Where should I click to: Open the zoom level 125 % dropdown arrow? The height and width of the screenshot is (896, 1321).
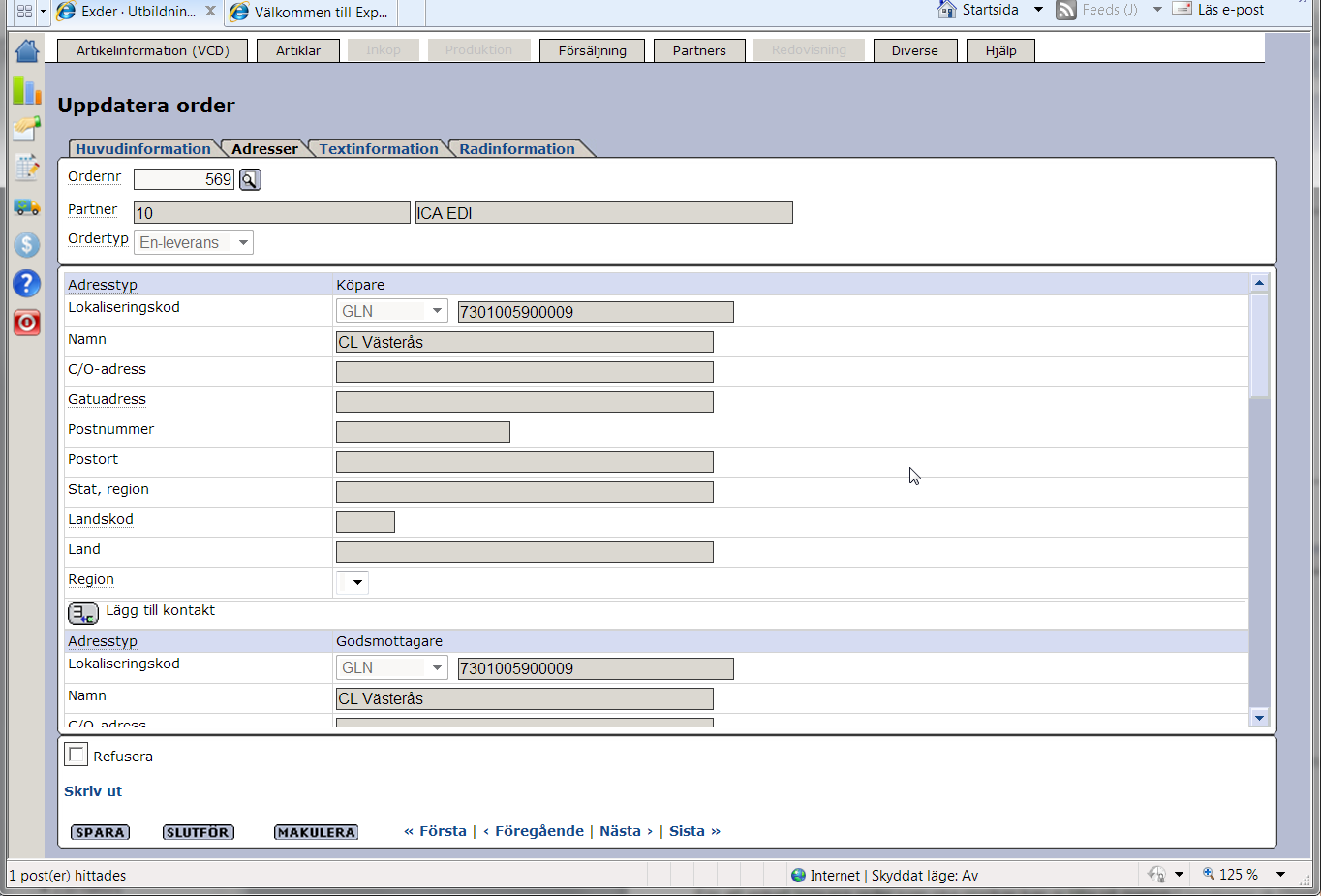[x=1280, y=874]
